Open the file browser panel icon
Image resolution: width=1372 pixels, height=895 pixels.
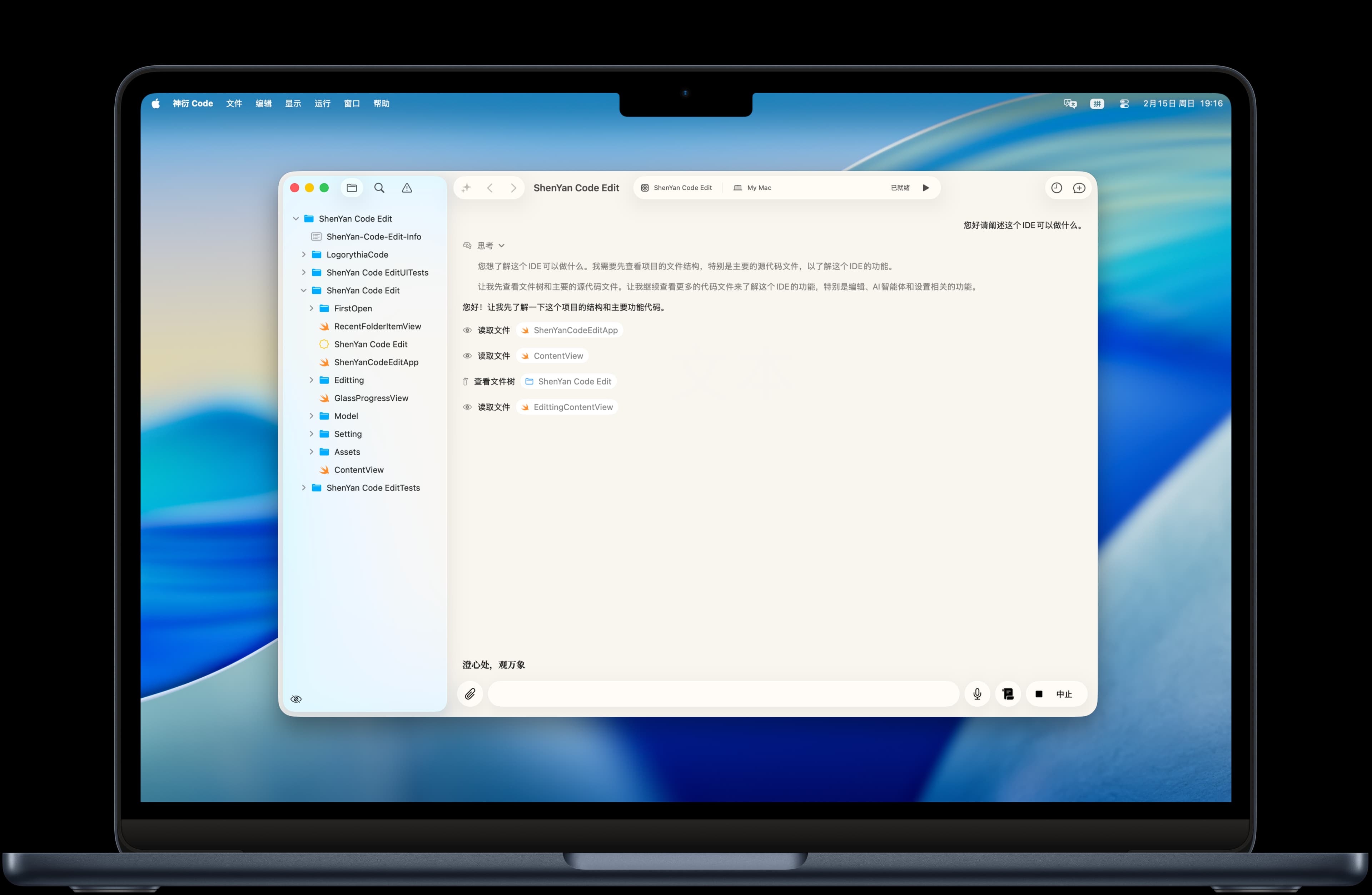coord(352,188)
